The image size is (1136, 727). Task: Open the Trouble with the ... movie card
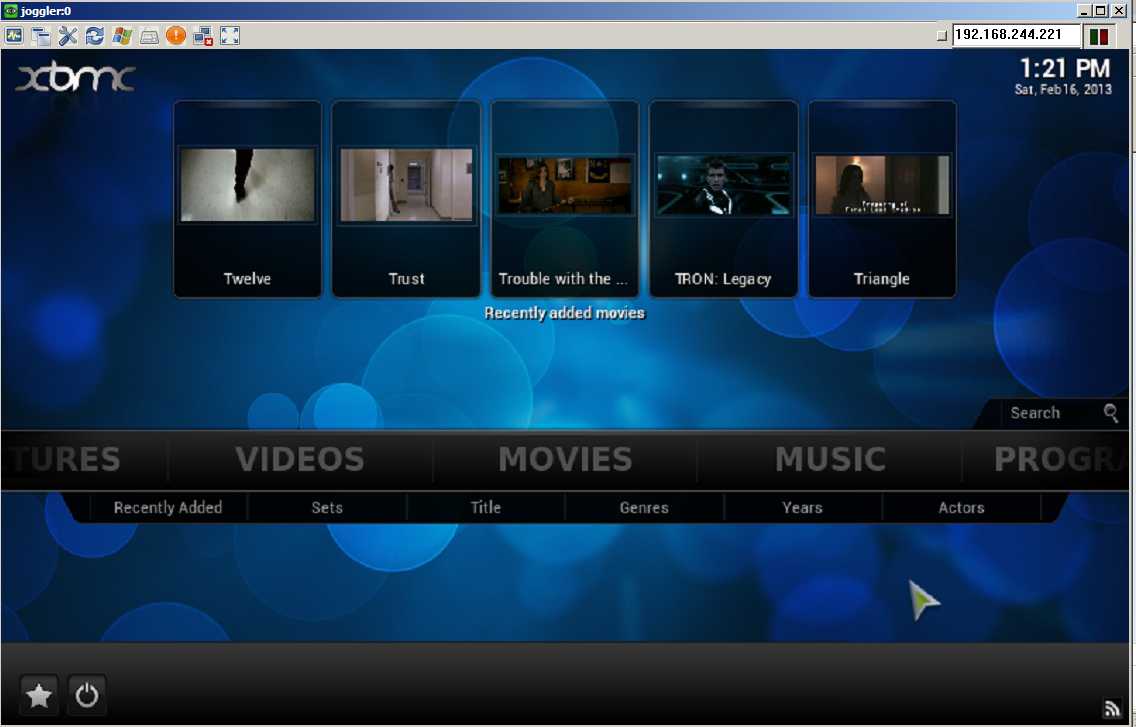pos(564,199)
